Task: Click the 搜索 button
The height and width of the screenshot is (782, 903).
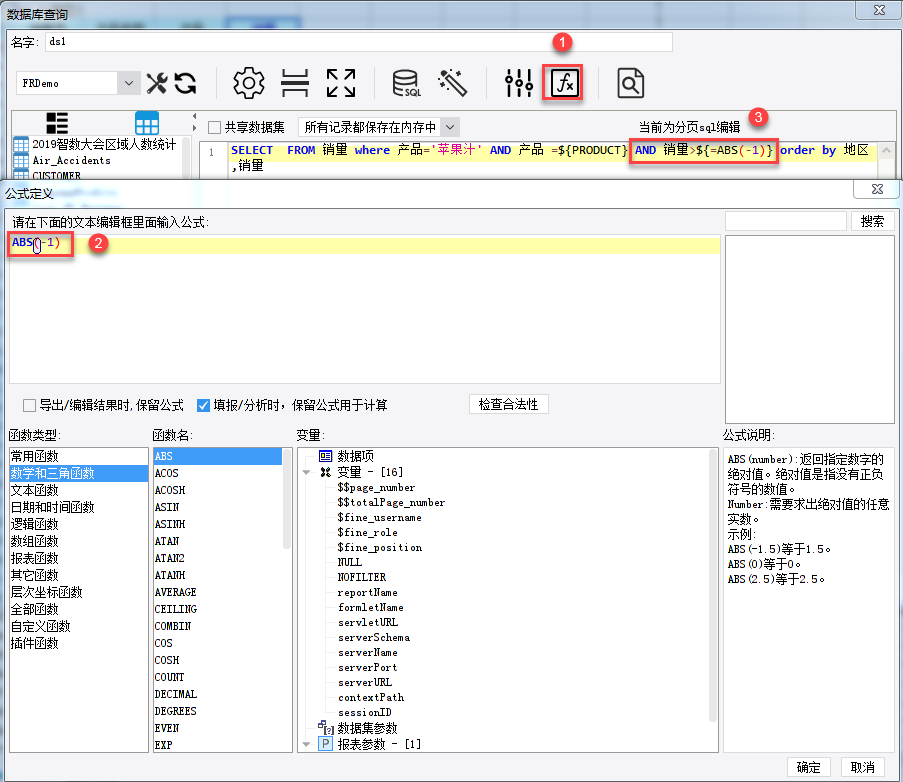Action: pos(872,221)
